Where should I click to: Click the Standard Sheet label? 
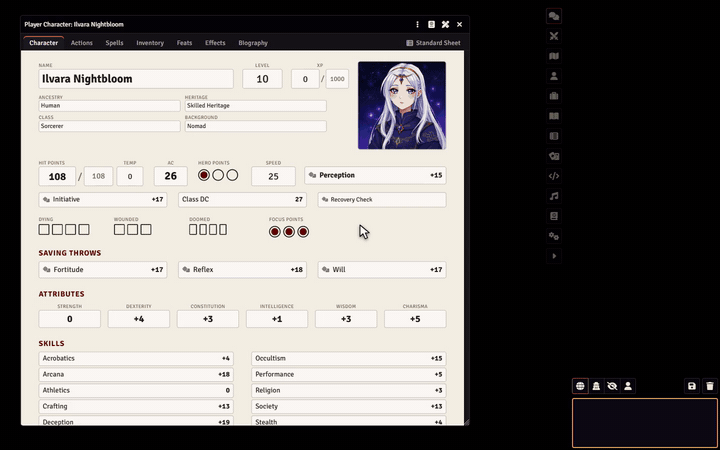(x=438, y=43)
